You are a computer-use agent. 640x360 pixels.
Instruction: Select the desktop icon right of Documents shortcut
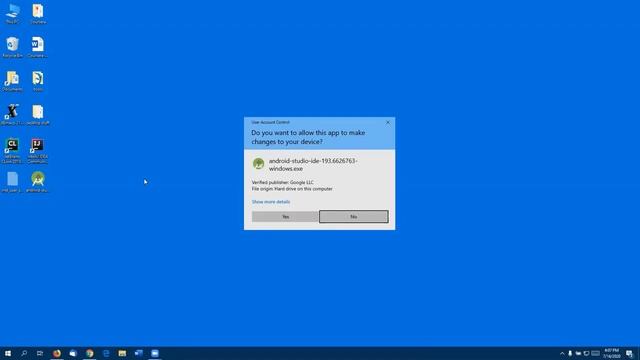click(38, 81)
